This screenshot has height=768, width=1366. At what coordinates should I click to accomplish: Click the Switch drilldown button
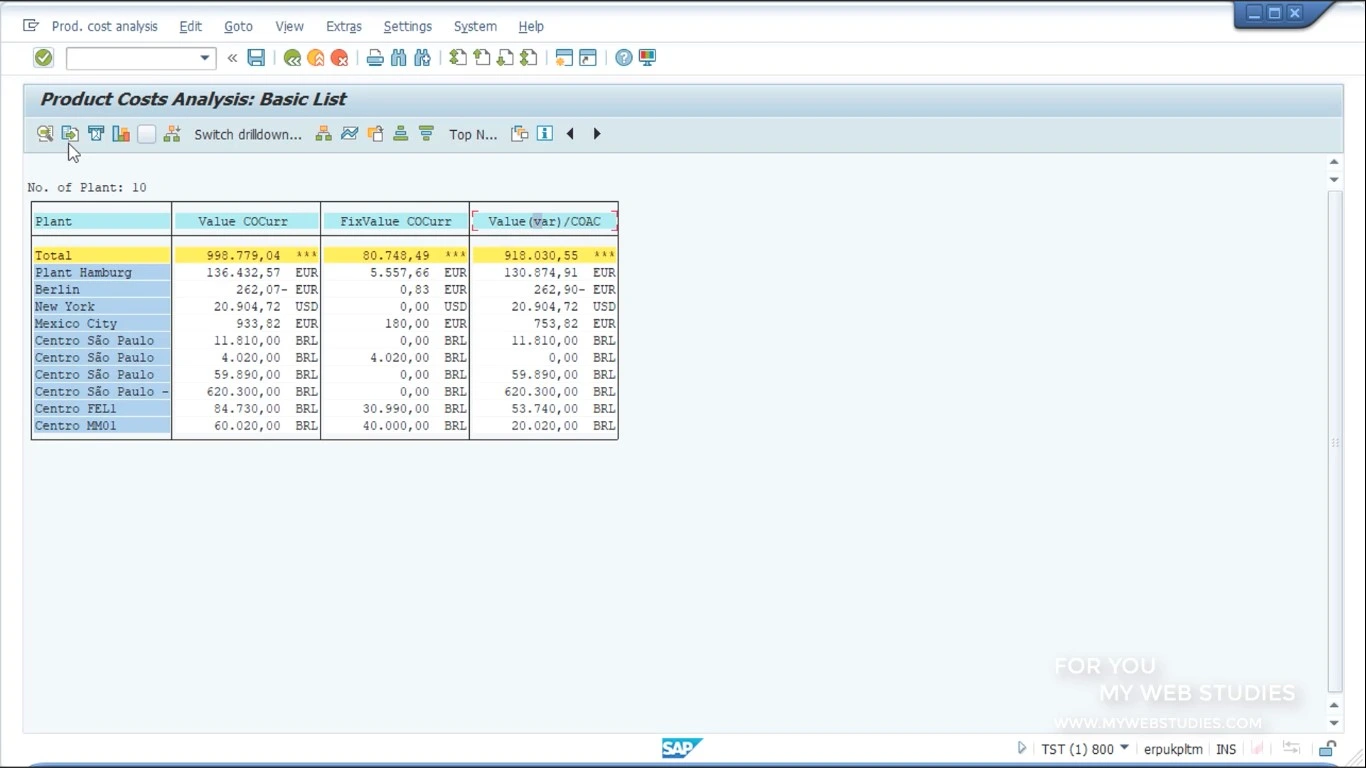tap(248, 134)
